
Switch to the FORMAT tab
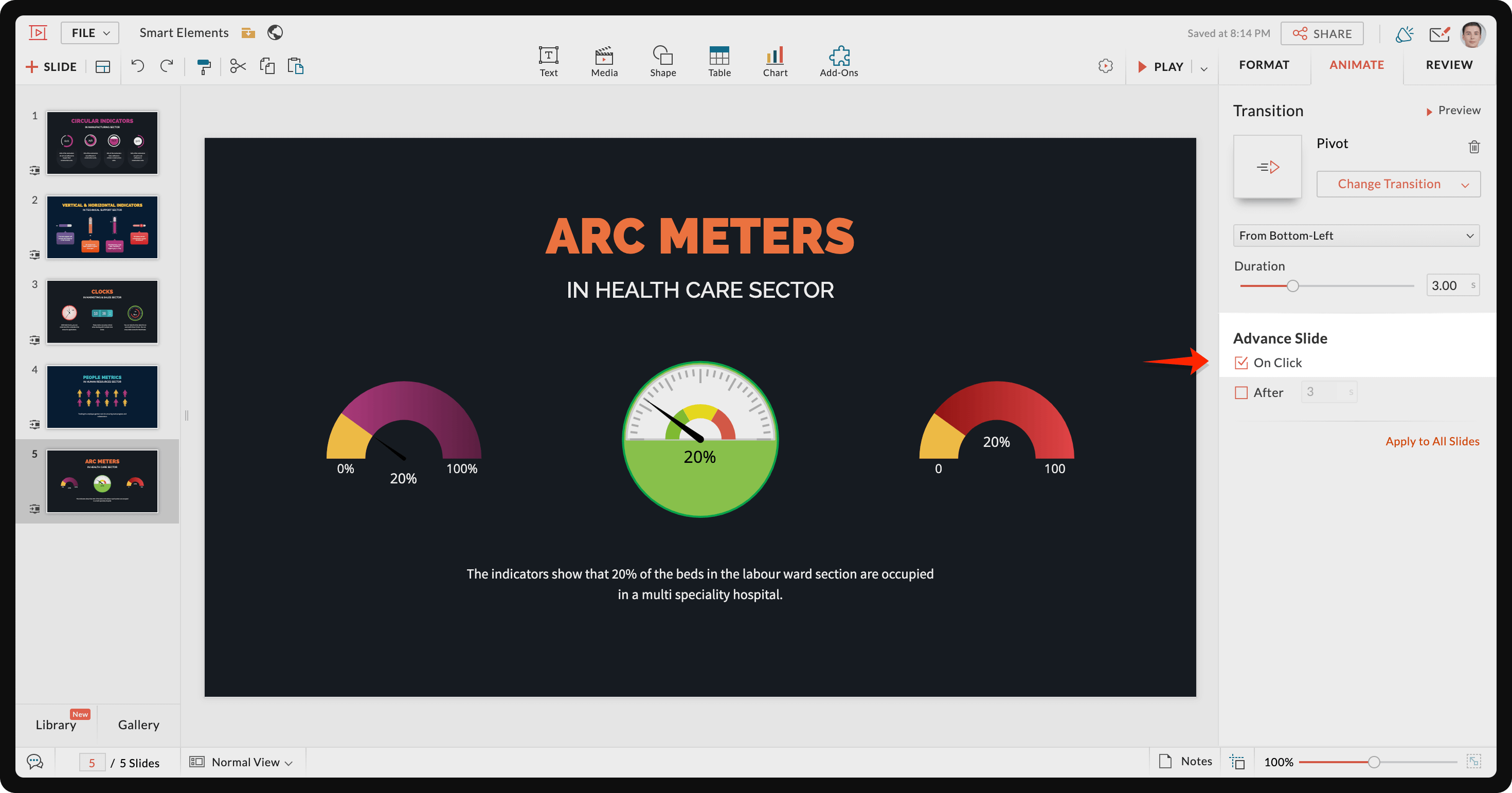tap(1264, 65)
